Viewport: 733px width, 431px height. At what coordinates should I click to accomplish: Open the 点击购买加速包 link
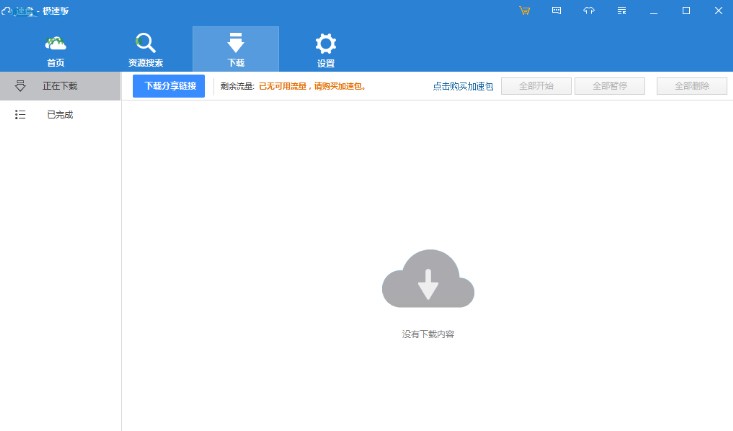tap(463, 86)
